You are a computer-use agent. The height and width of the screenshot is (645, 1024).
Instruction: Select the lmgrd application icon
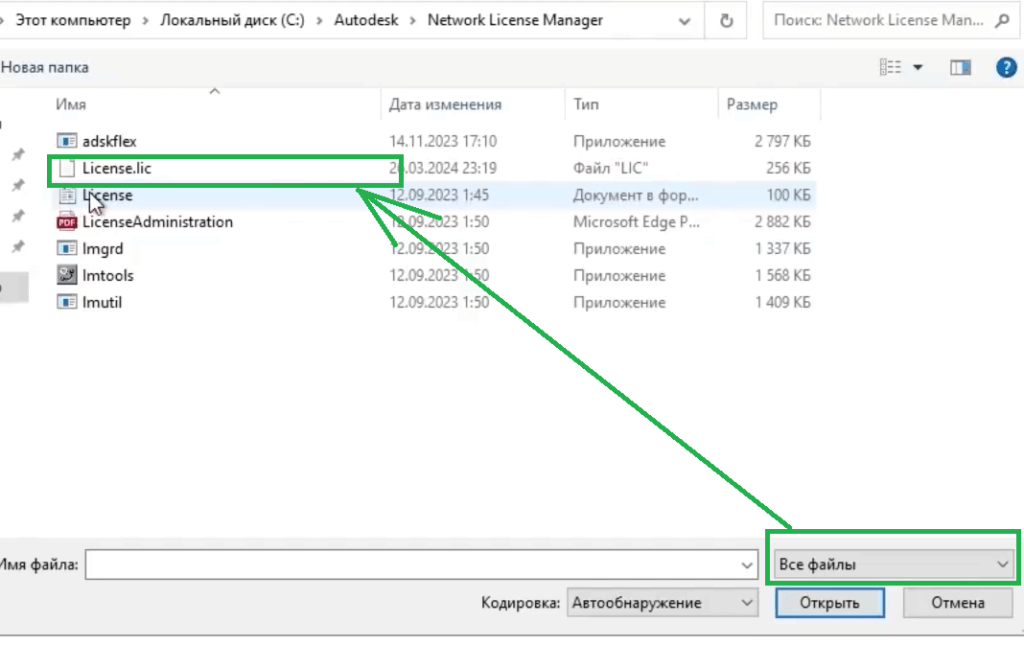pos(67,249)
